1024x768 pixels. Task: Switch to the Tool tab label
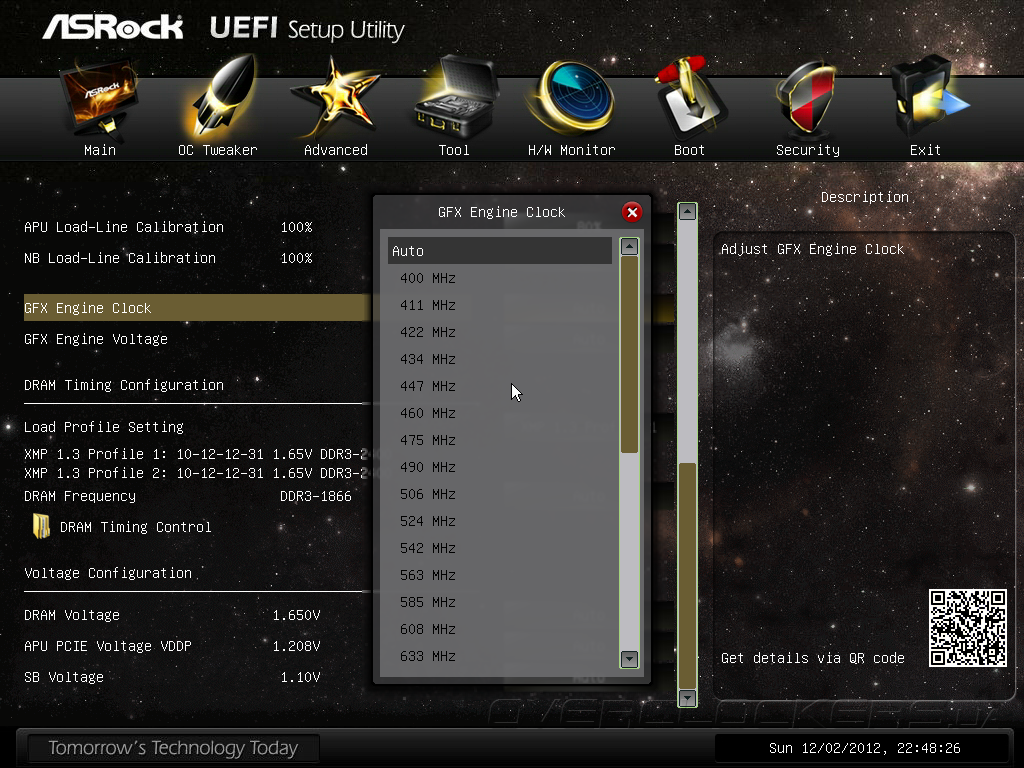(x=454, y=150)
